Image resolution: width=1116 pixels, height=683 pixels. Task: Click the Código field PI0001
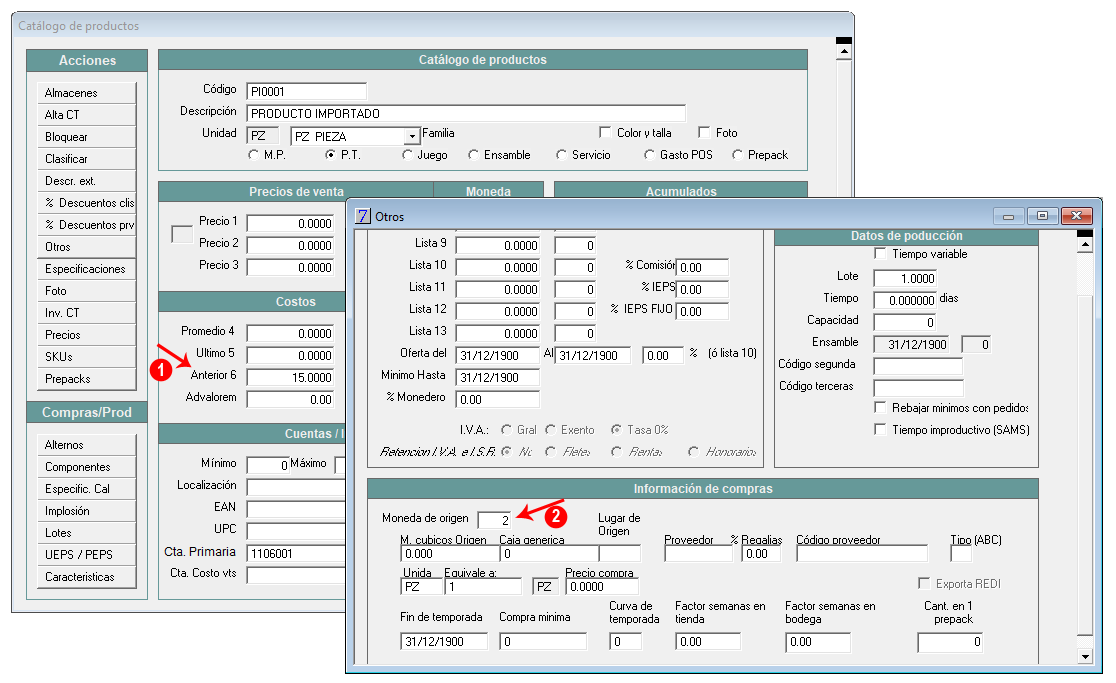(x=306, y=91)
